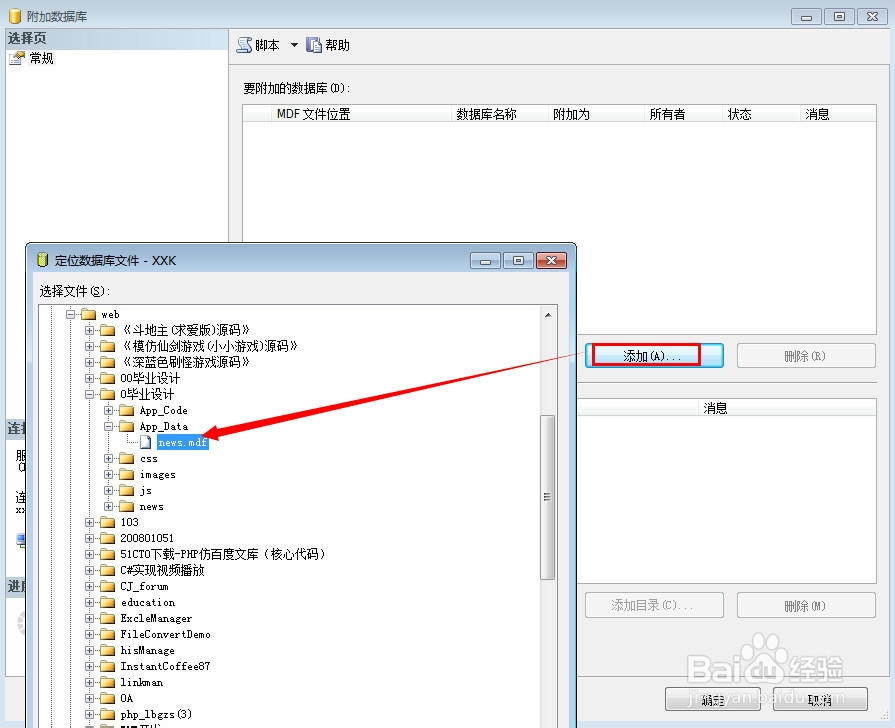Select the InstantCoffee87 tree item
895x728 pixels.
point(165,666)
